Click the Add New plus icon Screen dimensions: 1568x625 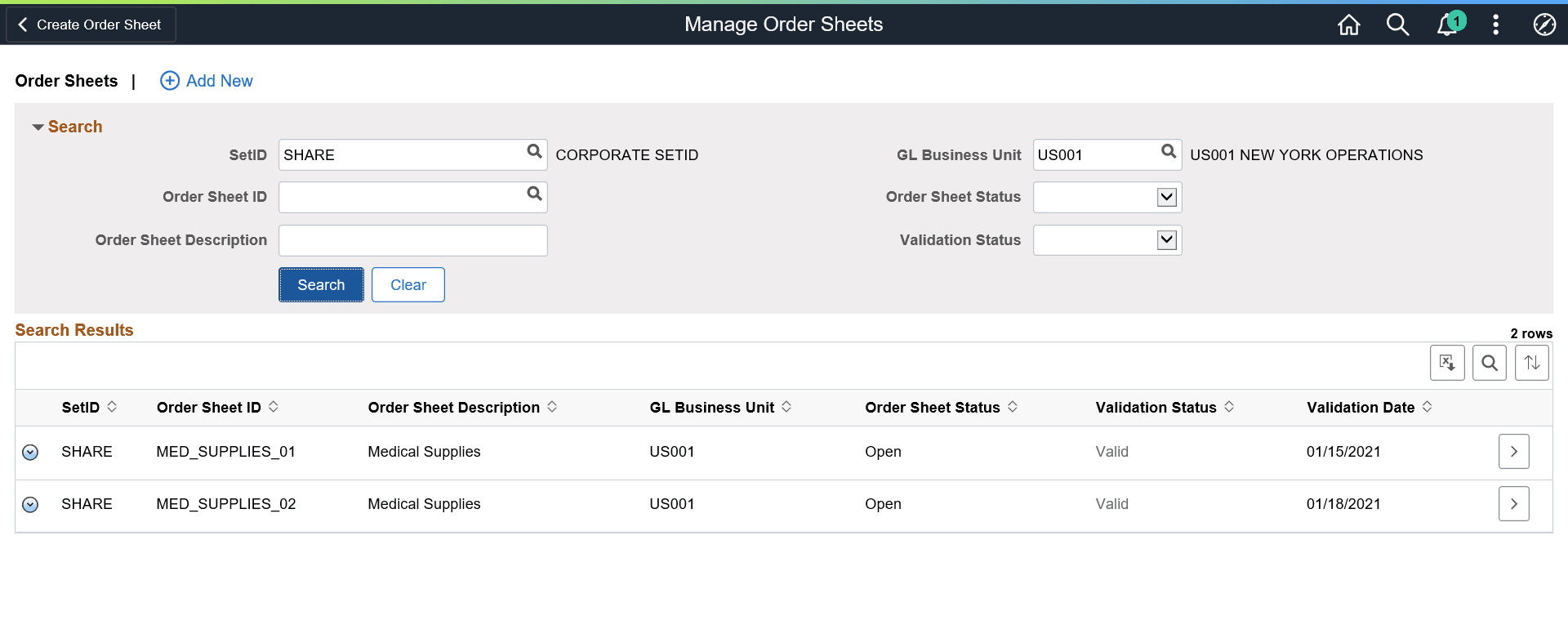[x=169, y=80]
